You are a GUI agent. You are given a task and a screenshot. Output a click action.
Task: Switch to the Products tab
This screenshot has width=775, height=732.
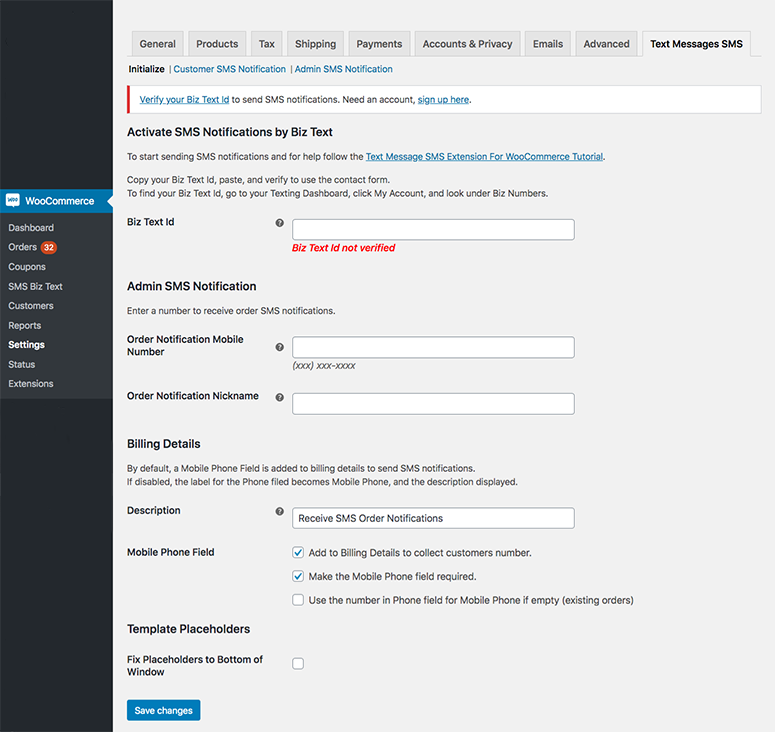point(217,44)
